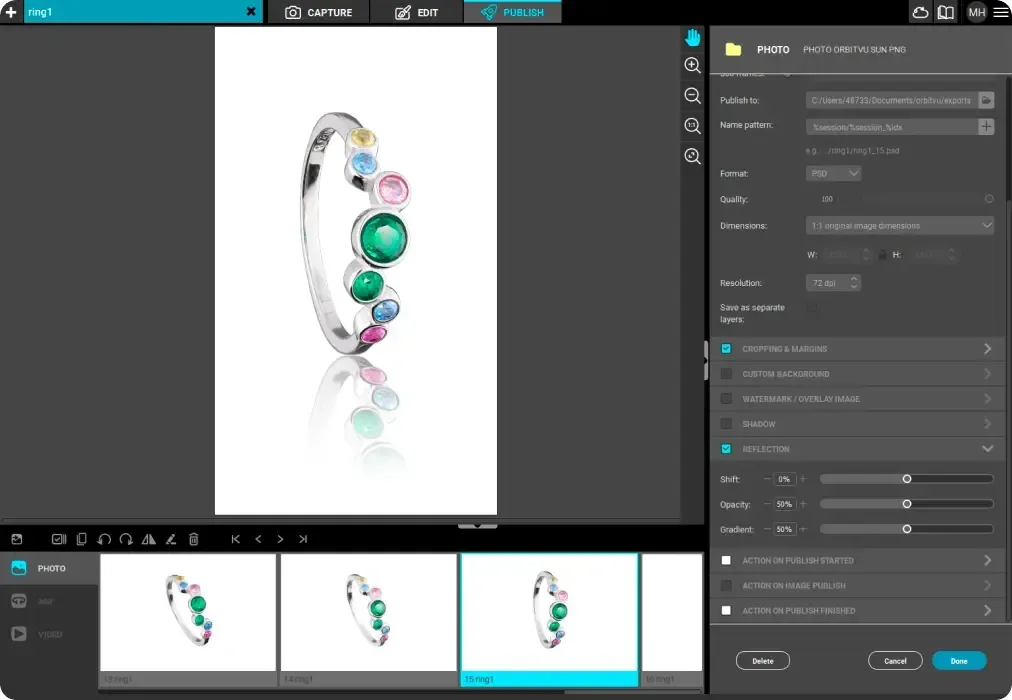Click the zoom out magnifier icon
This screenshot has height=700, width=1012.
coord(692,95)
